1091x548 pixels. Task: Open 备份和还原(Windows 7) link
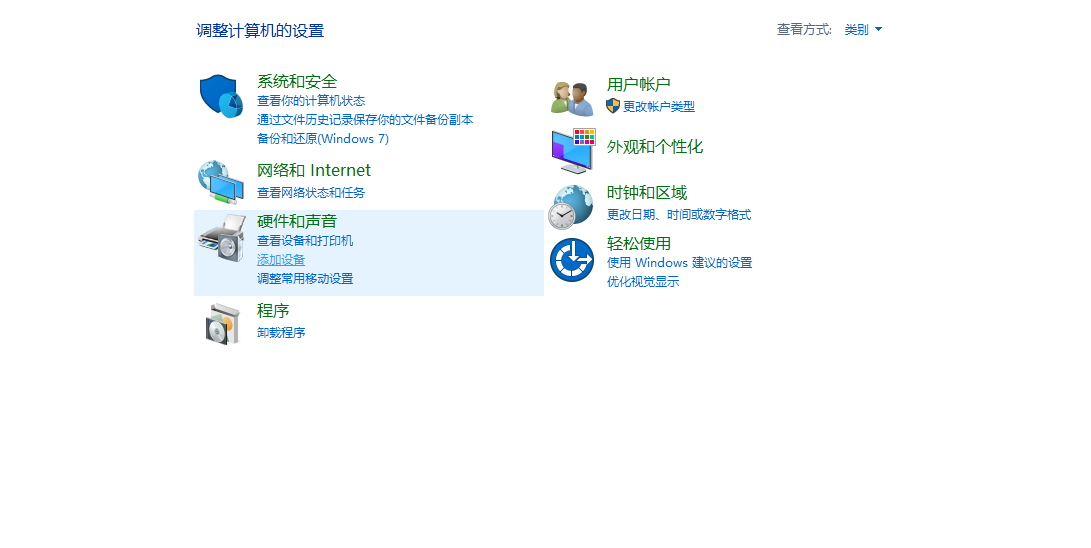pos(323,138)
